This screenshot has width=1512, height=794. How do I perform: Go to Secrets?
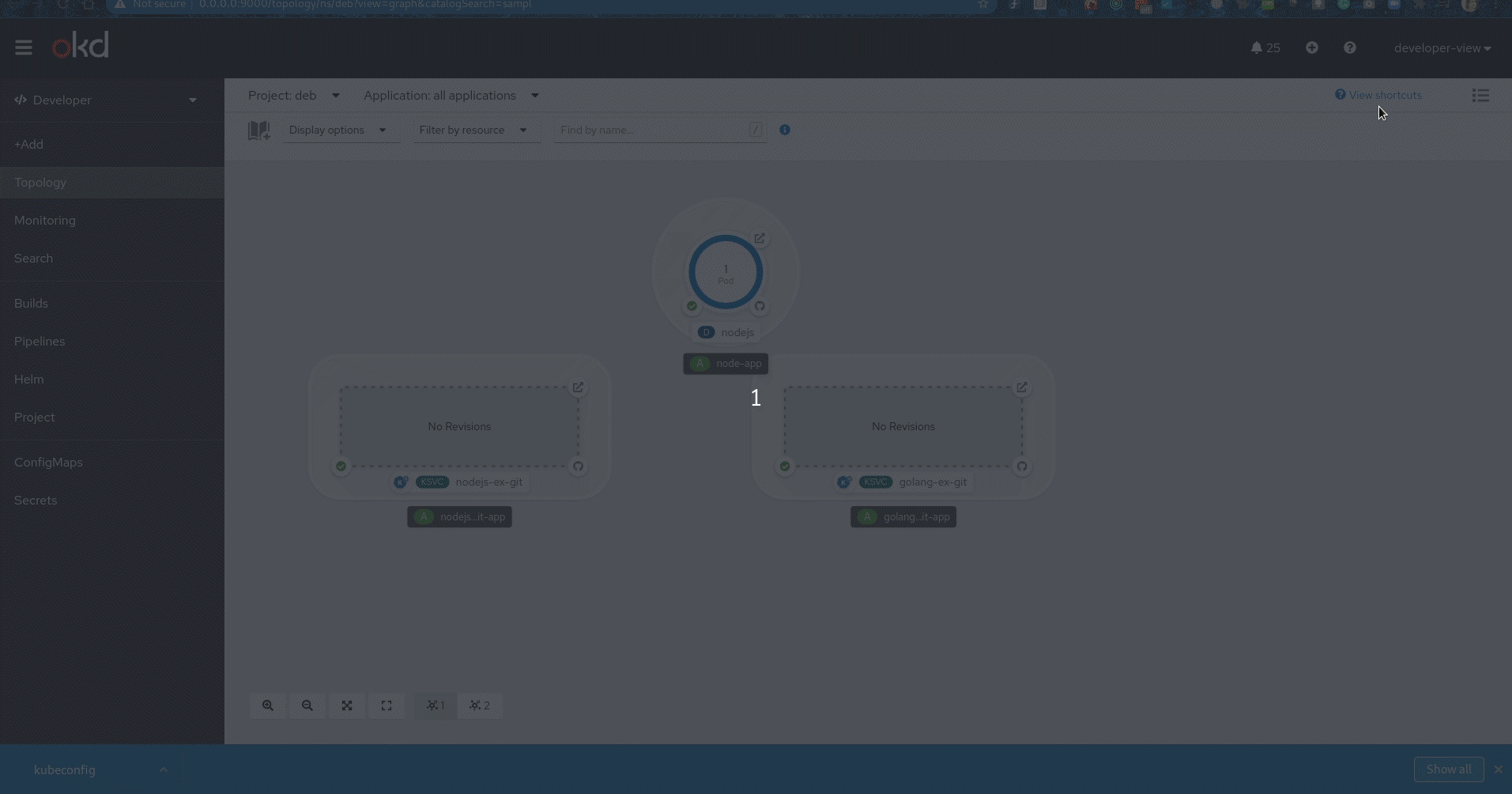point(112,501)
